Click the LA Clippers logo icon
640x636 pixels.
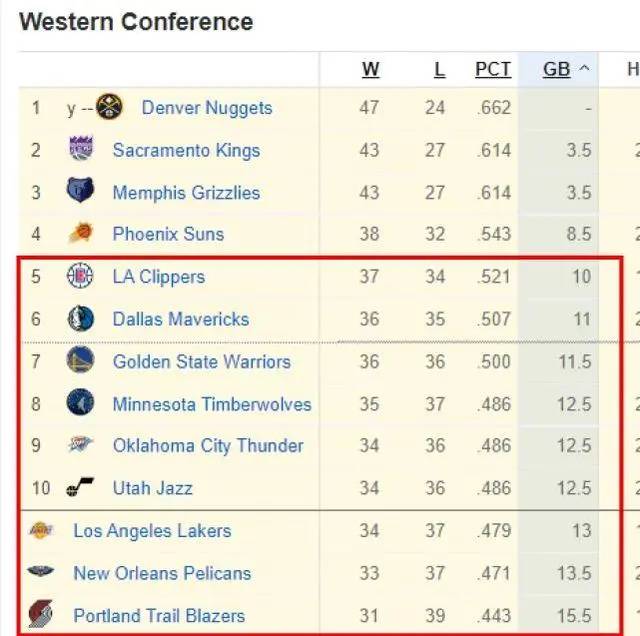(81, 277)
